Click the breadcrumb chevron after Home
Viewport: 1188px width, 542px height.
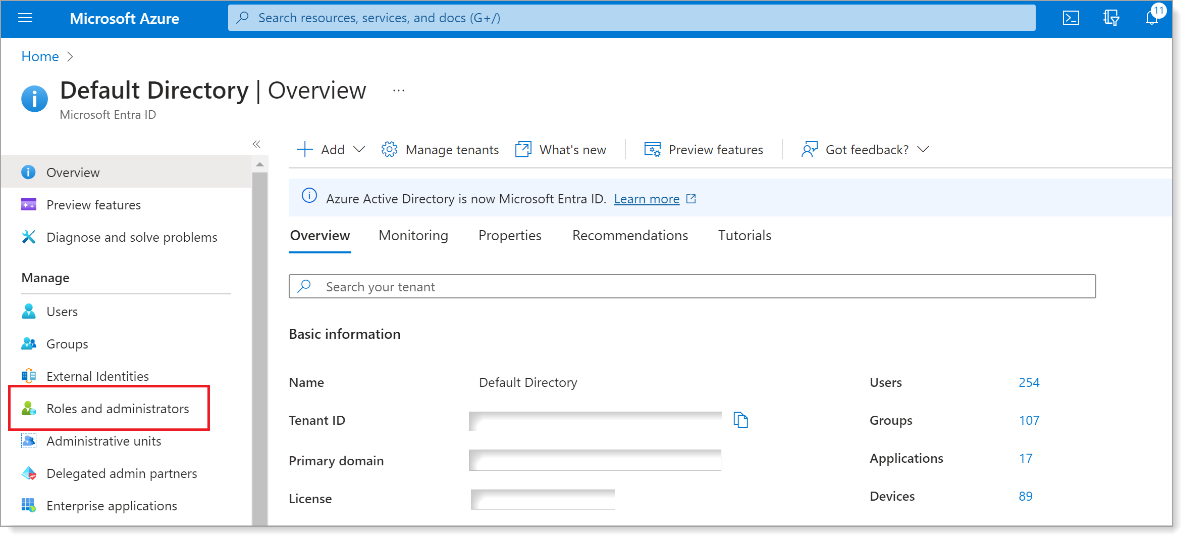pyautogui.click(x=71, y=56)
